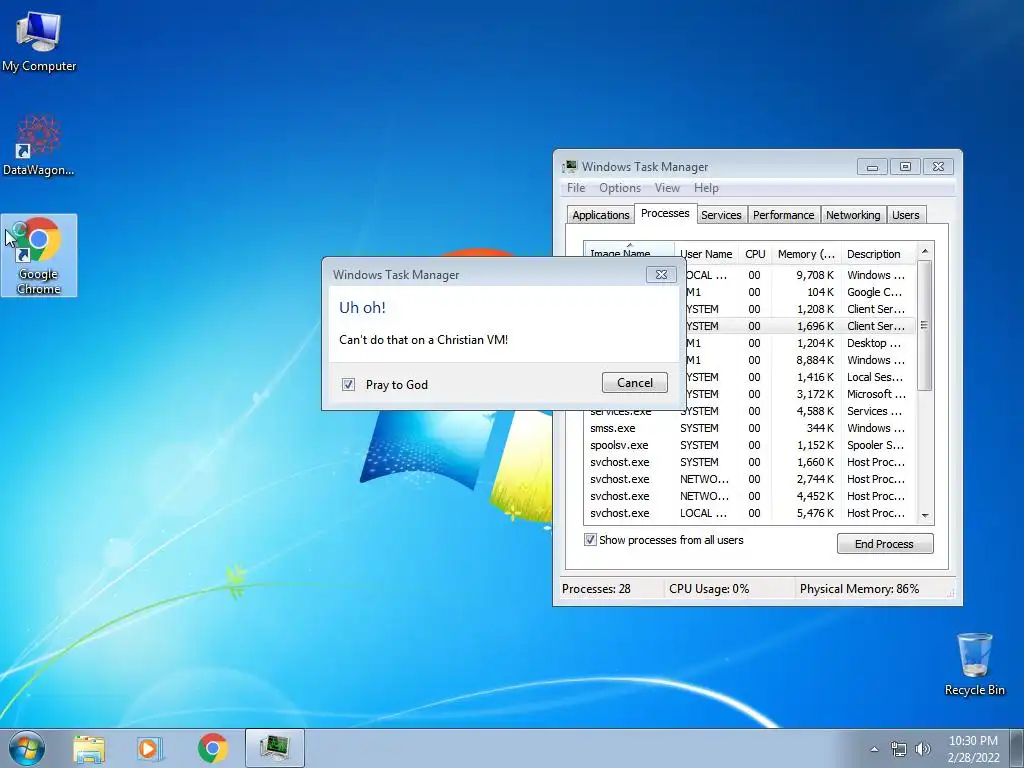The height and width of the screenshot is (768, 1024).
Task: Sort by Description column header
Action: tap(878, 254)
